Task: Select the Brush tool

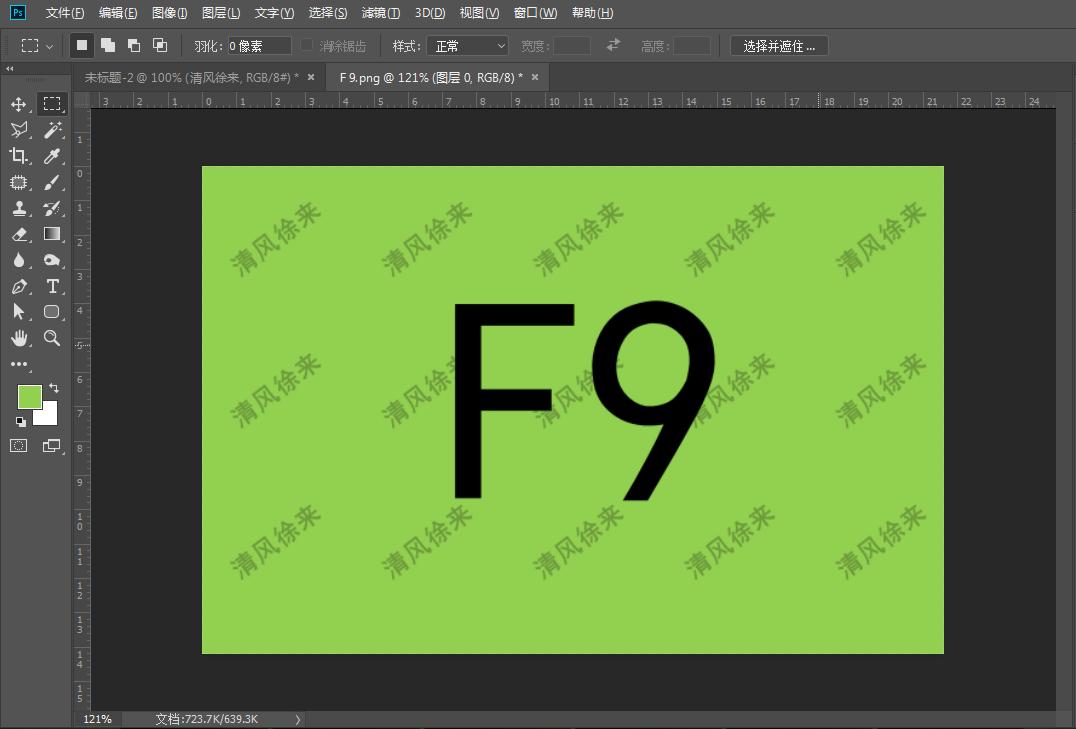Action: click(52, 182)
